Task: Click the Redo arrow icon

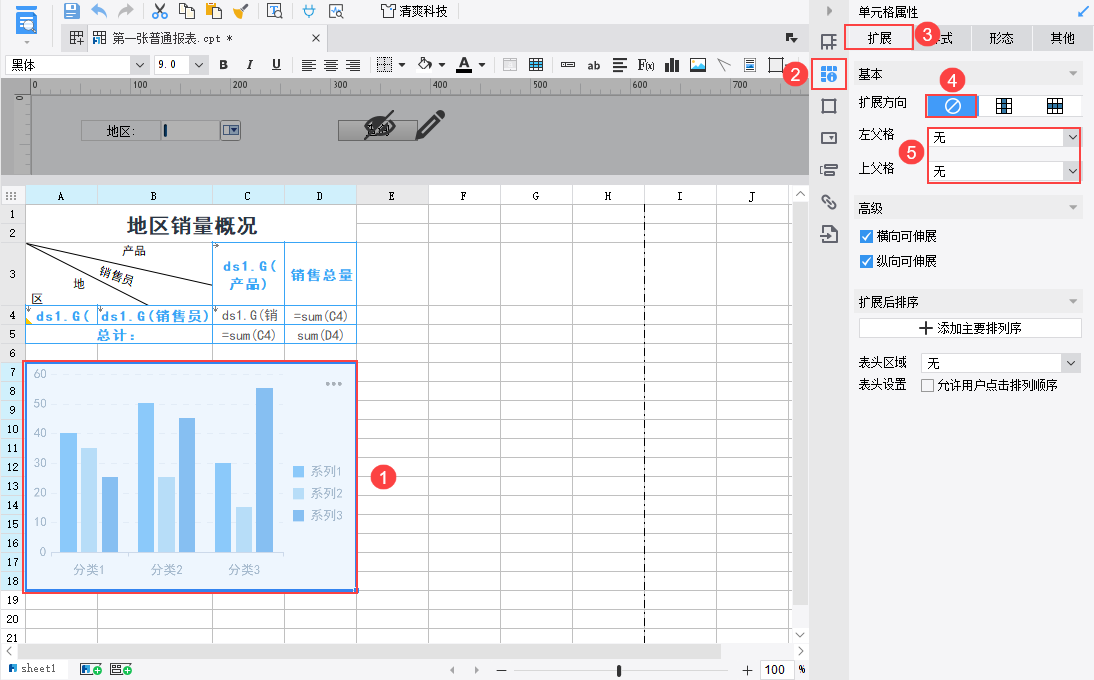Action: [x=126, y=10]
